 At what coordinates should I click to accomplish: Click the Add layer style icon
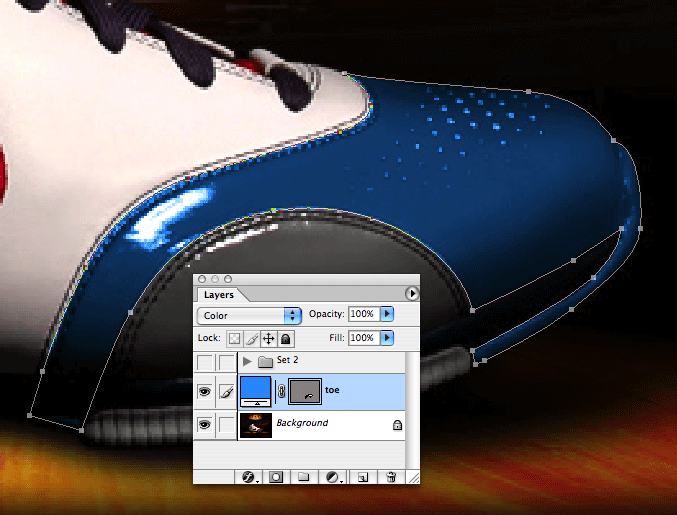pos(250,477)
